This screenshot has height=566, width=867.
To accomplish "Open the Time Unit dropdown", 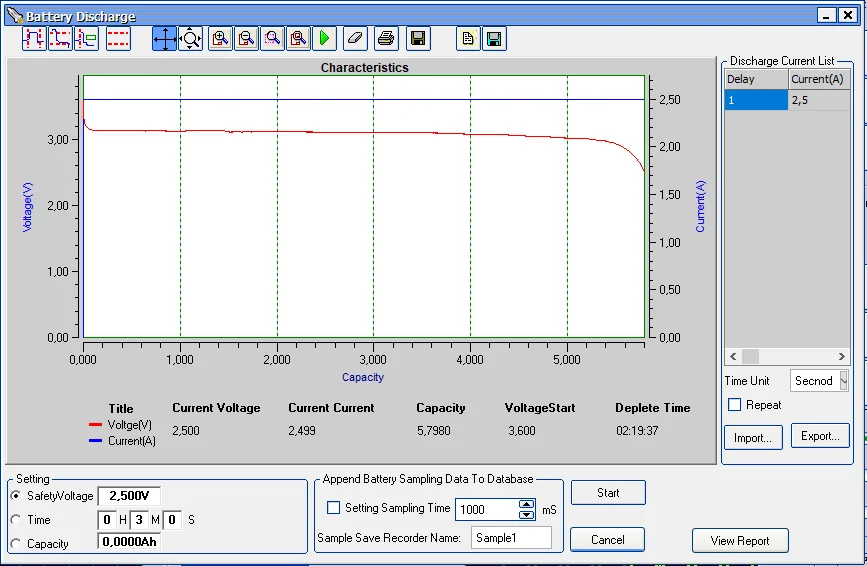I will coord(844,381).
